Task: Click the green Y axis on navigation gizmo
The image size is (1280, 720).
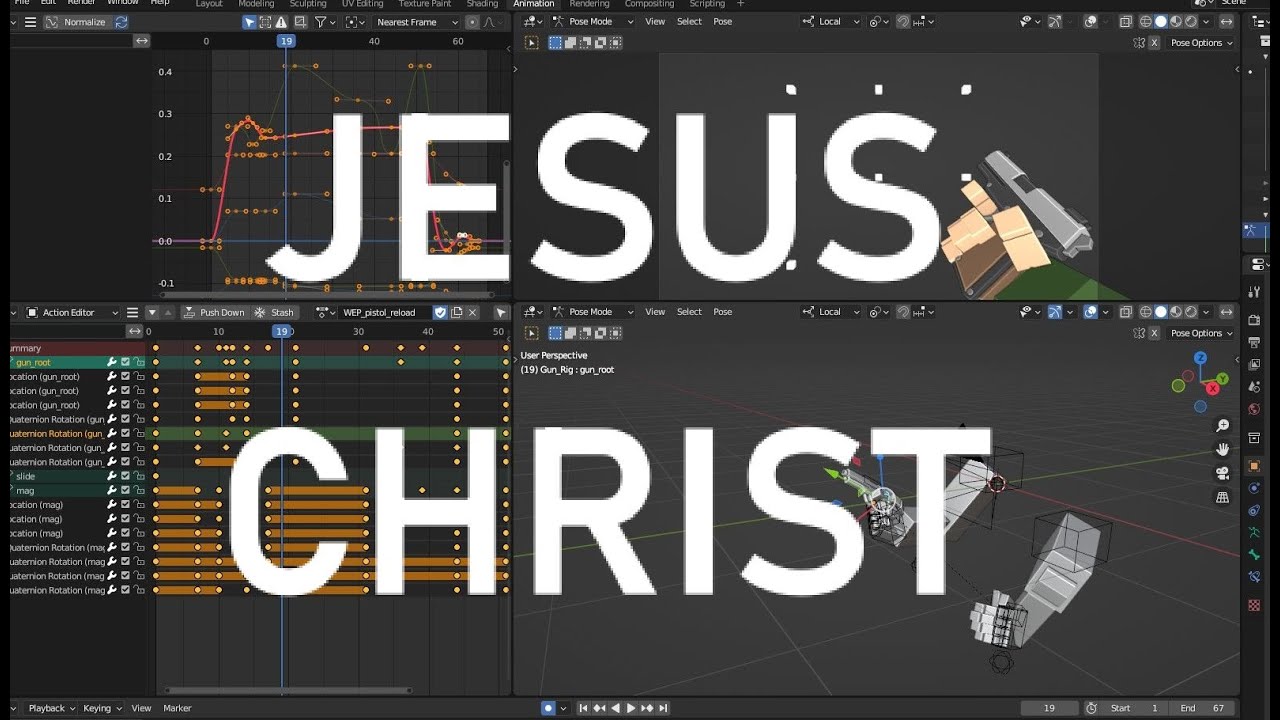Action: (x=1223, y=378)
